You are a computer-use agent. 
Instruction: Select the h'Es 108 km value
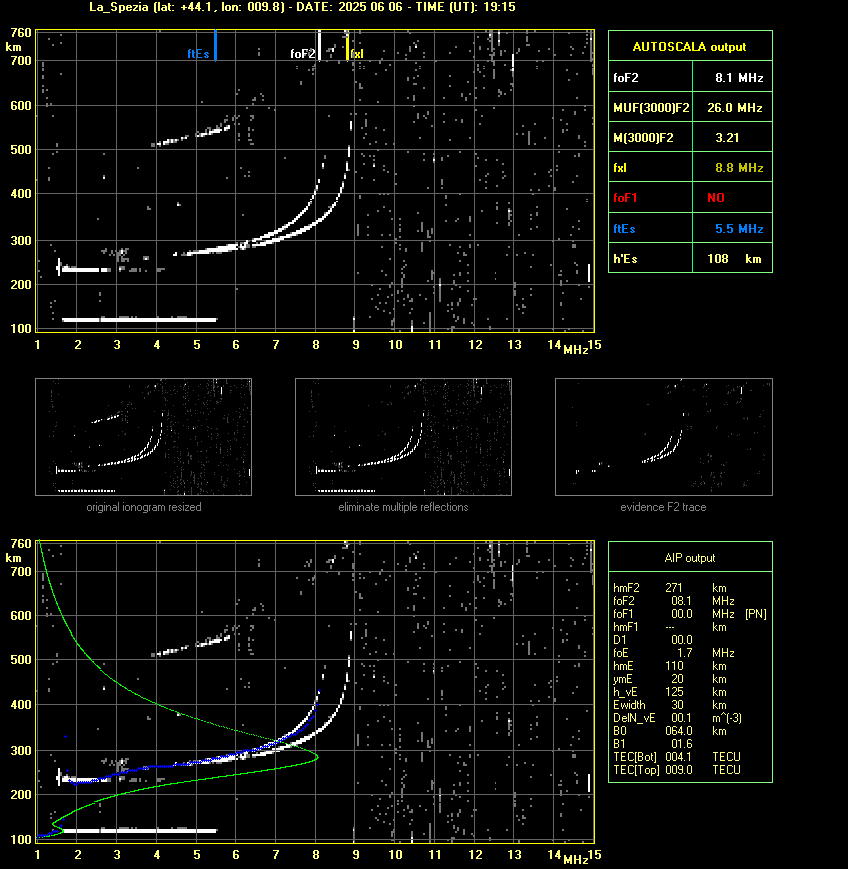[x=734, y=259]
